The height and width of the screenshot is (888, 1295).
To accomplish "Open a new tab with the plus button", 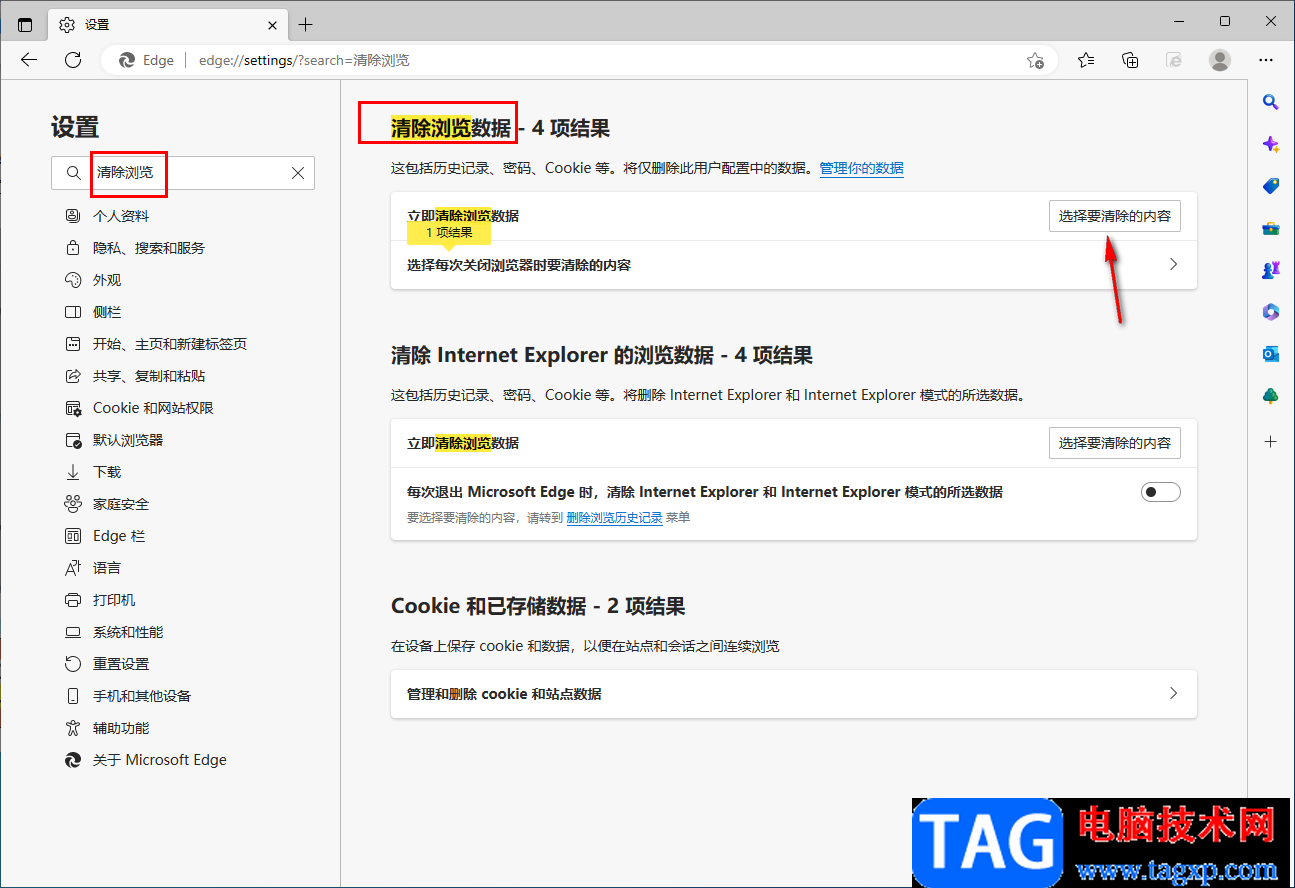I will (305, 24).
